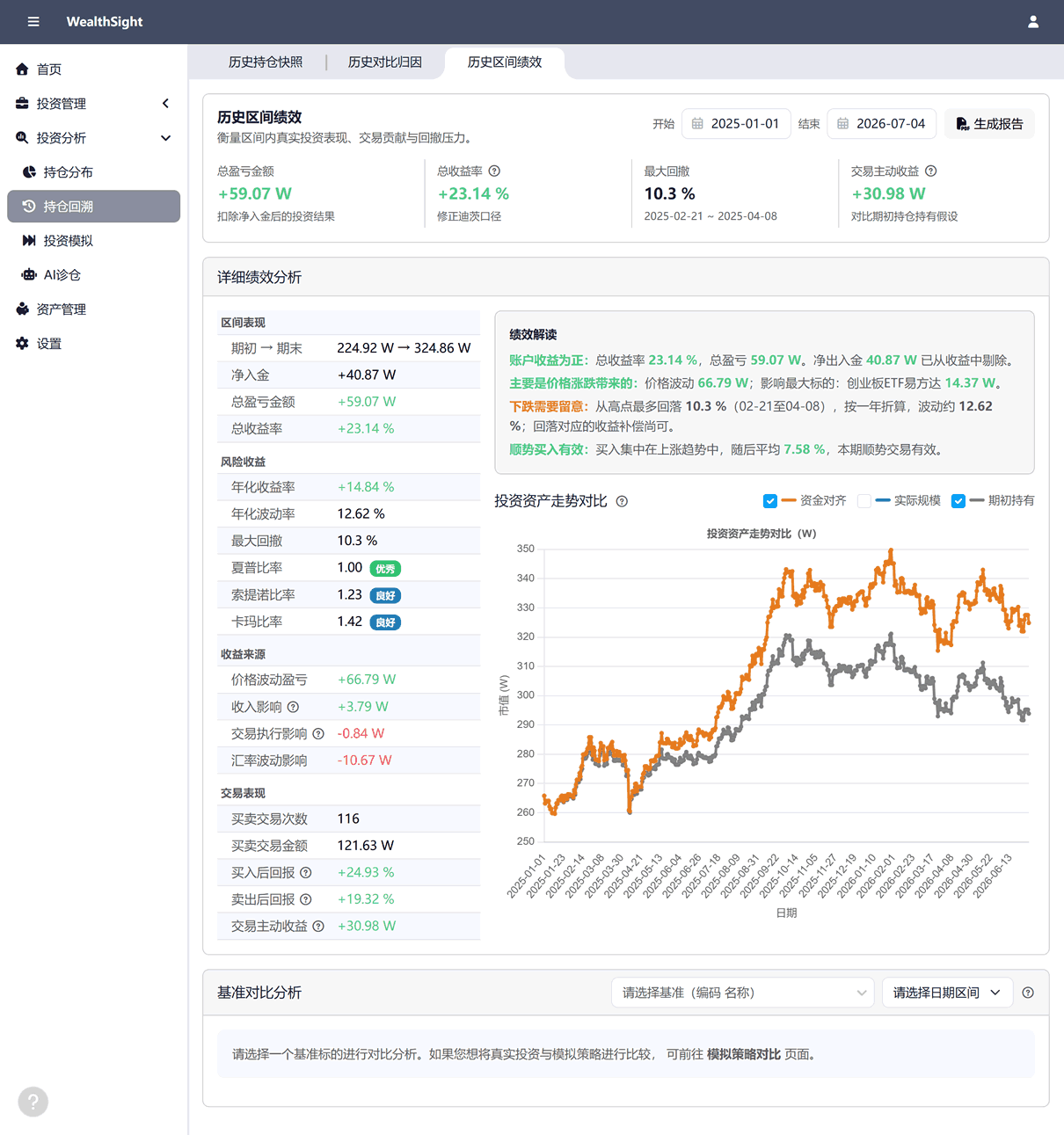Click the 良好 badge on 索提诺比率

point(385,596)
